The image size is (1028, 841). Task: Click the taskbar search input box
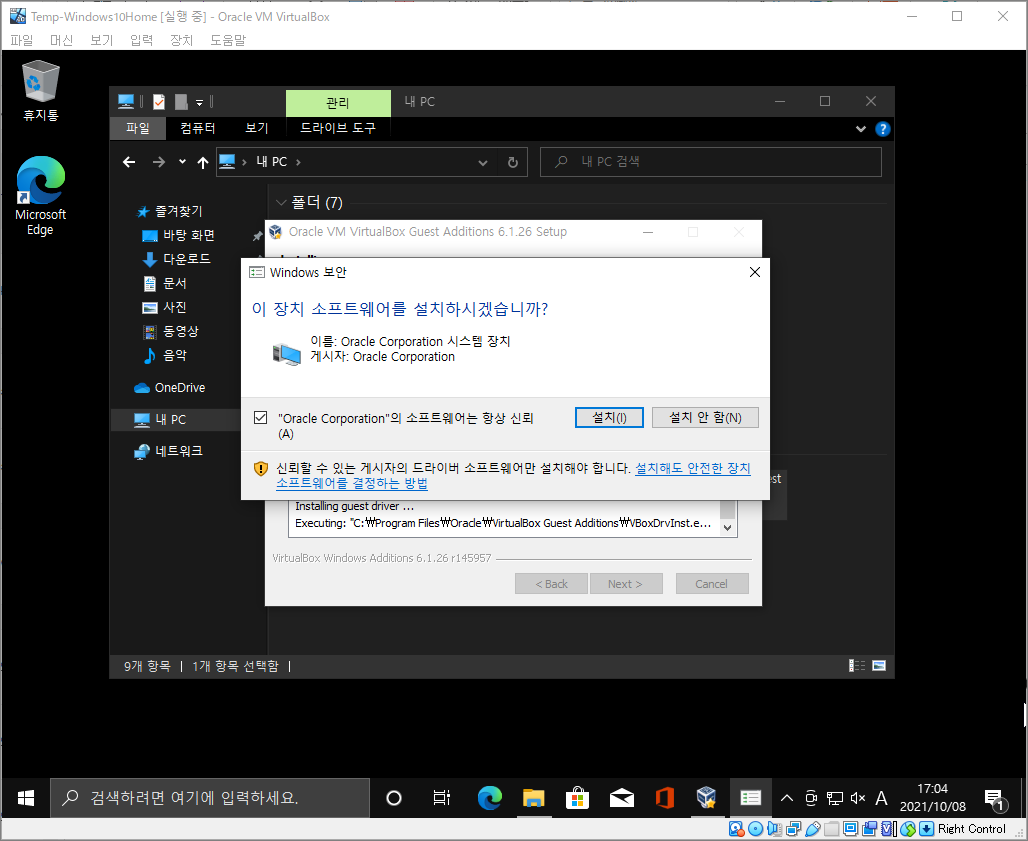pyautogui.click(x=210, y=798)
